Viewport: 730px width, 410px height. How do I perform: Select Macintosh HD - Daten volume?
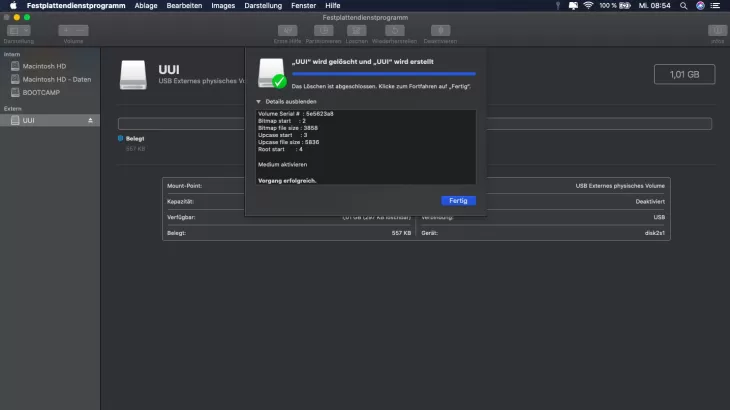pyautogui.click(x=57, y=78)
